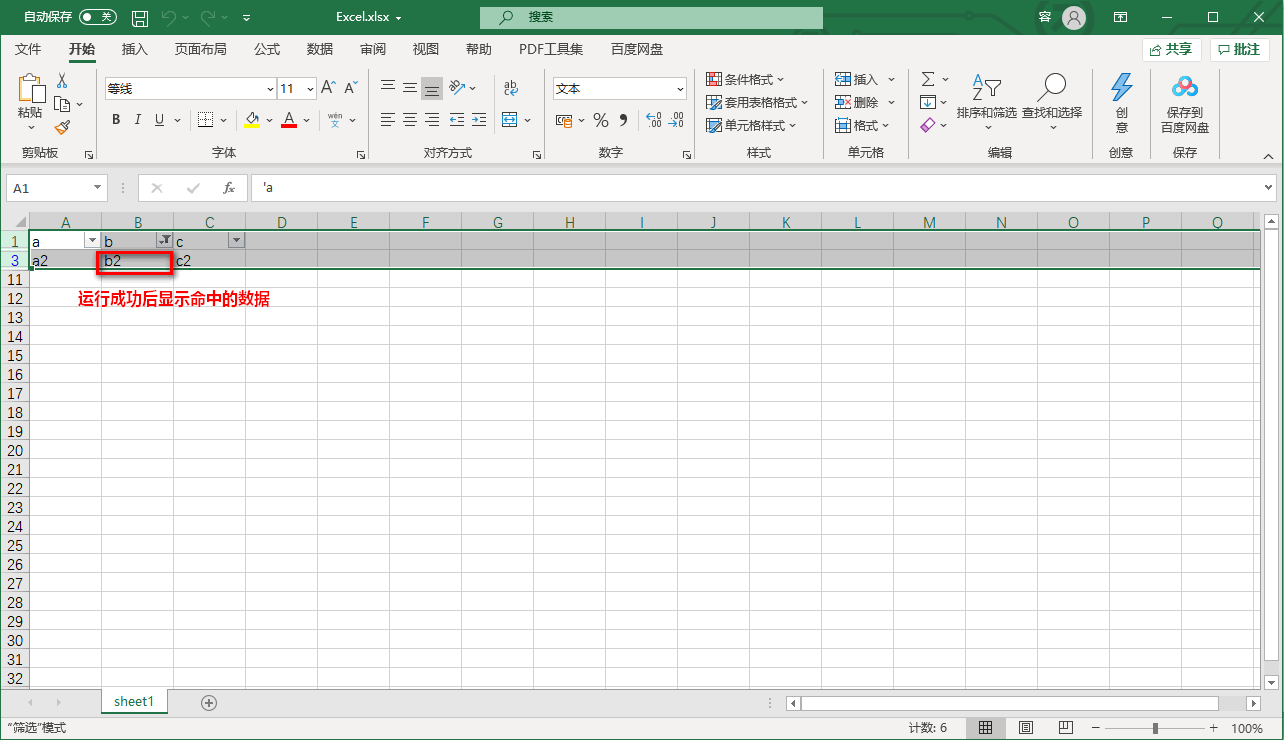
Task: Click Increase Decimal icon
Action: [x=653, y=120]
